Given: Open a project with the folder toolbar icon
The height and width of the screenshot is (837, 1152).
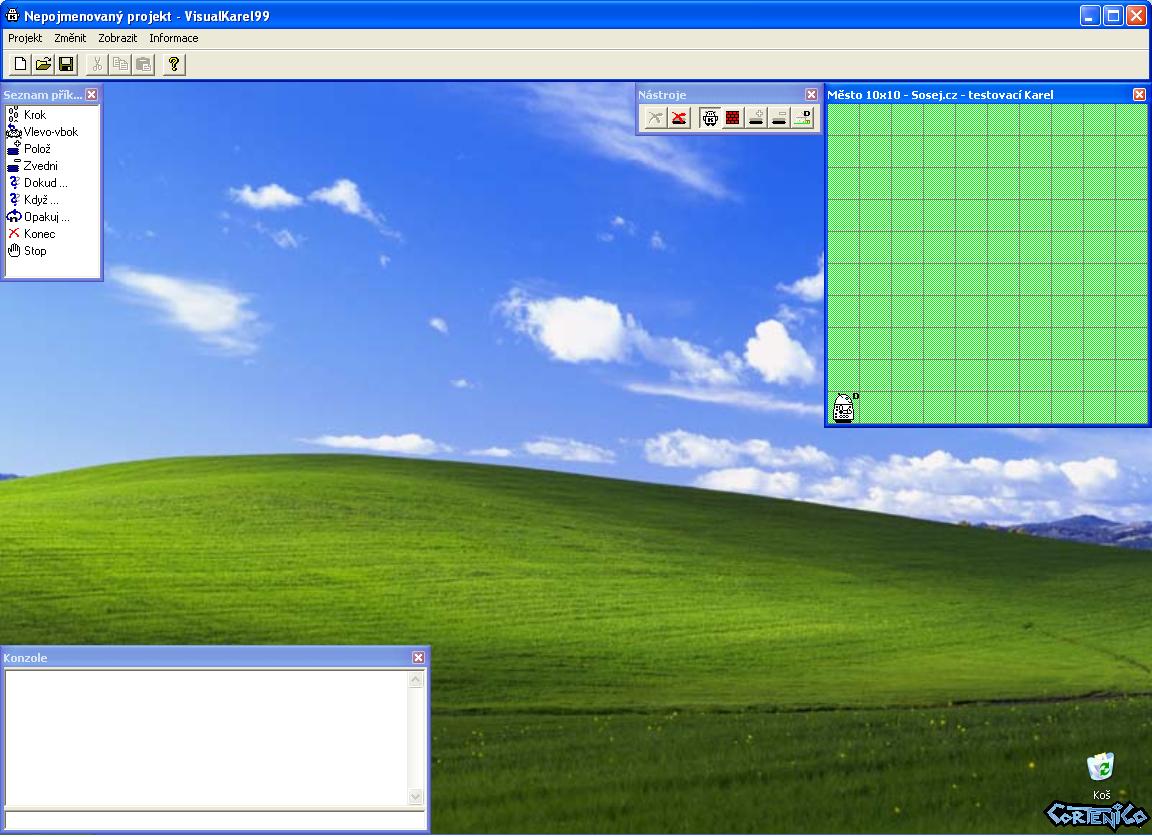Looking at the screenshot, I should coord(43,65).
